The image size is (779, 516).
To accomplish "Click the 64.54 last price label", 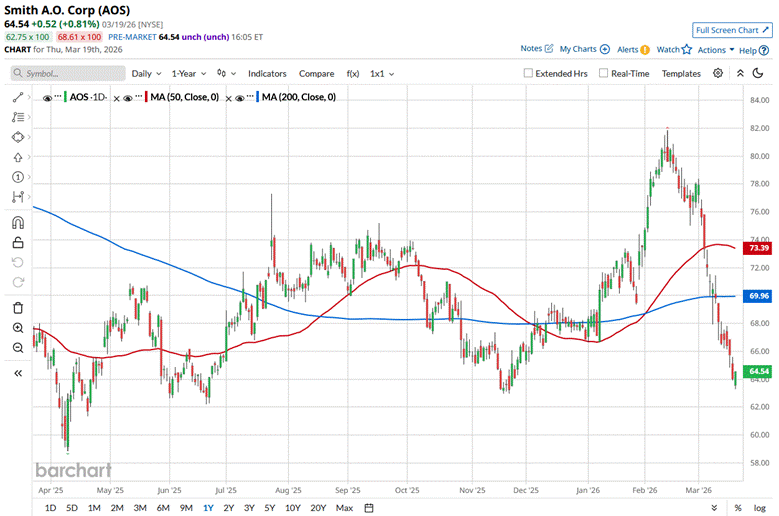I will 758,371.
